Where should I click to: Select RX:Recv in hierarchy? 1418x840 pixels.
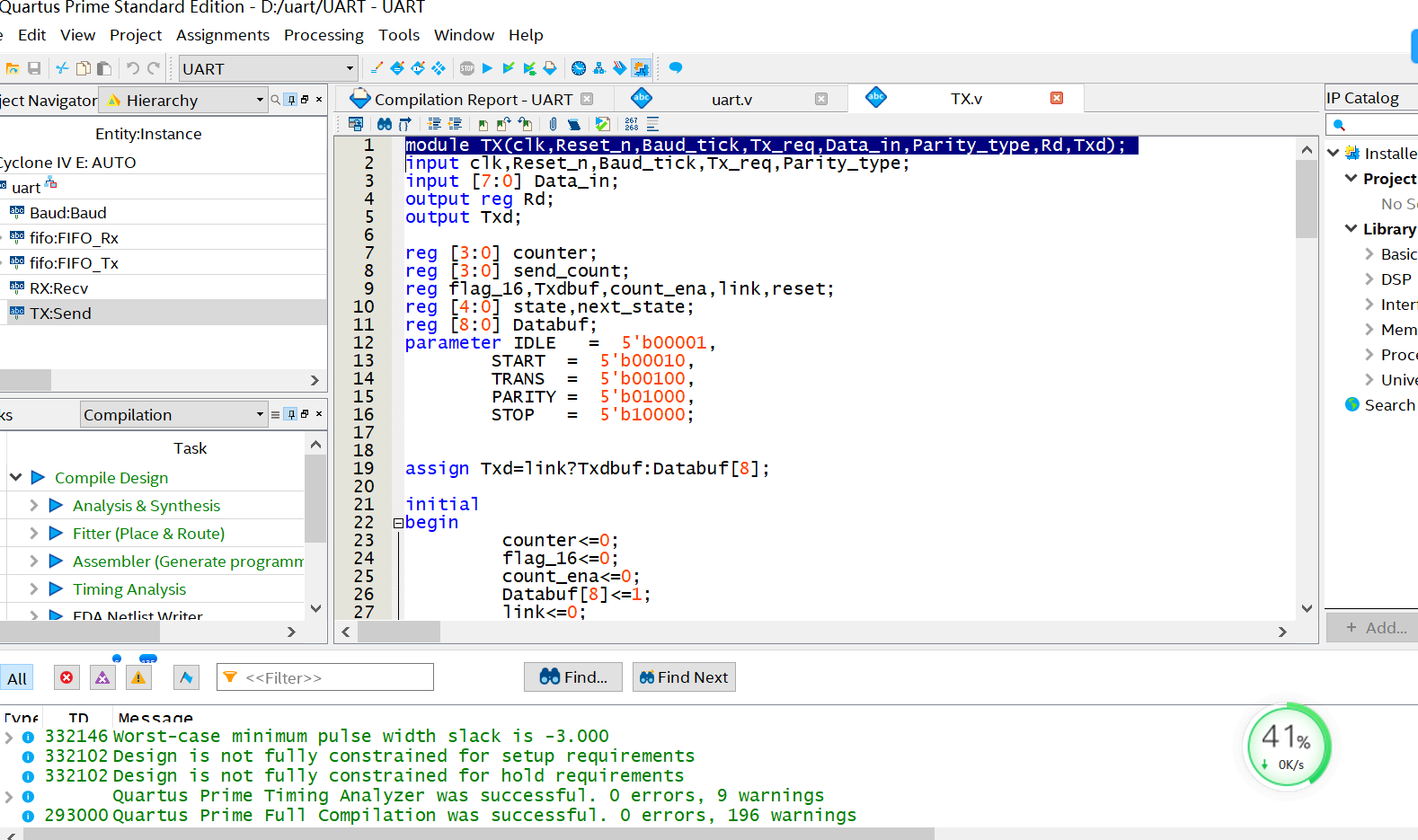coord(58,288)
